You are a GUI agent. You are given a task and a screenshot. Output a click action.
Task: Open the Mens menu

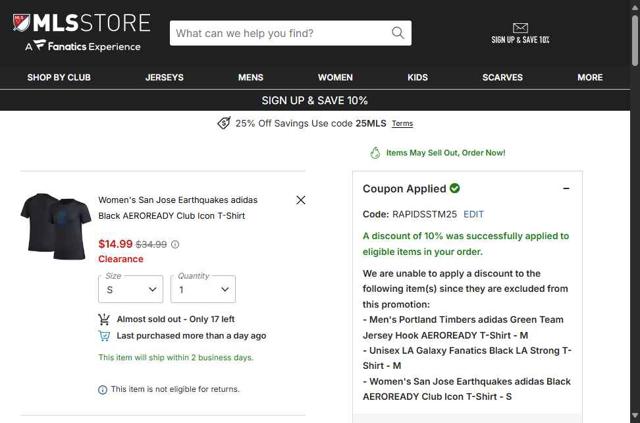(x=251, y=78)
